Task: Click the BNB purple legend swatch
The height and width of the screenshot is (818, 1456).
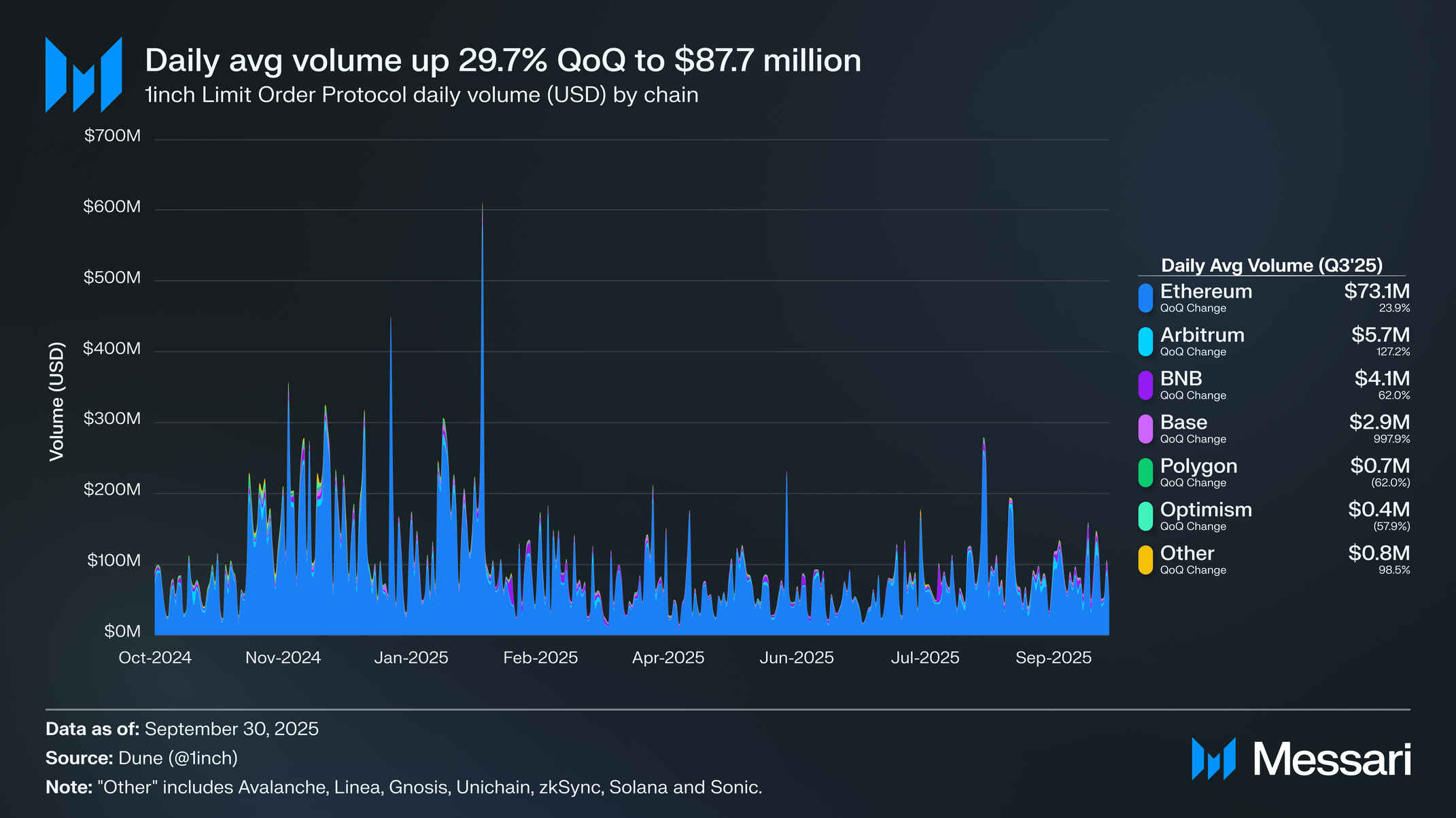Action: pyautogui.click(x=1145, y=385)
